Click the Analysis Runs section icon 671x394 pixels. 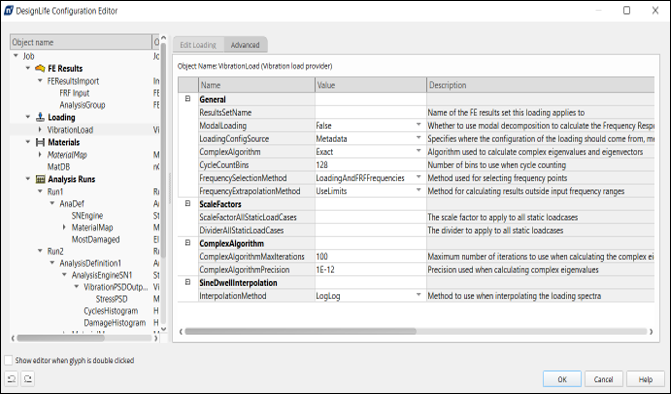click(40, 179)
